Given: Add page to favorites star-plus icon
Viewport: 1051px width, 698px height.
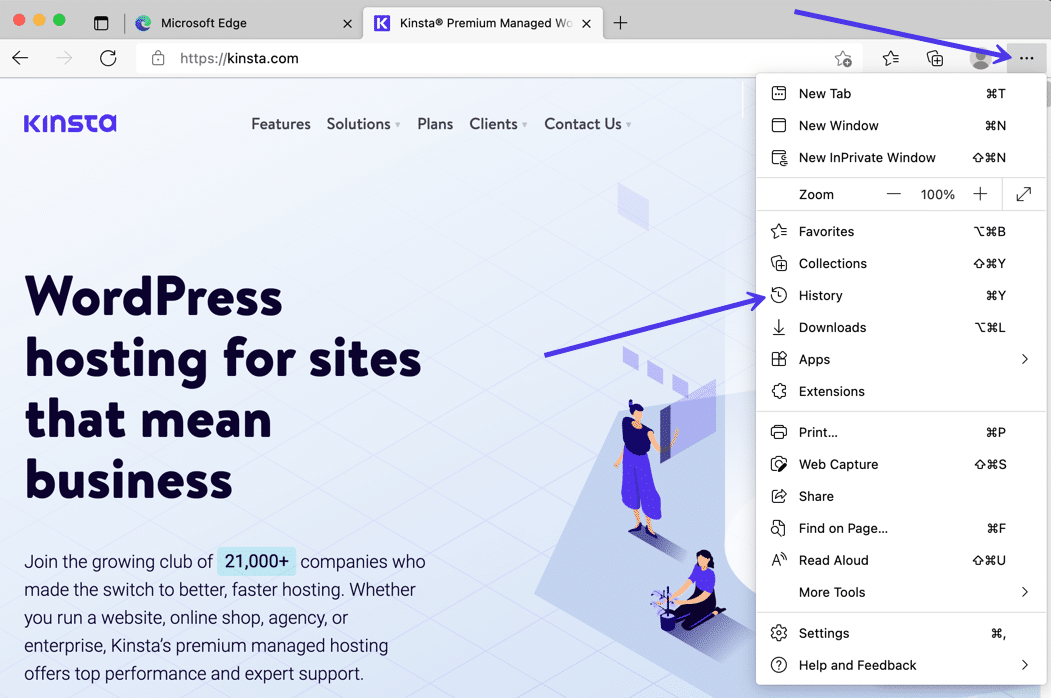Looking at the screenshot, I should (x=843, y=59).
